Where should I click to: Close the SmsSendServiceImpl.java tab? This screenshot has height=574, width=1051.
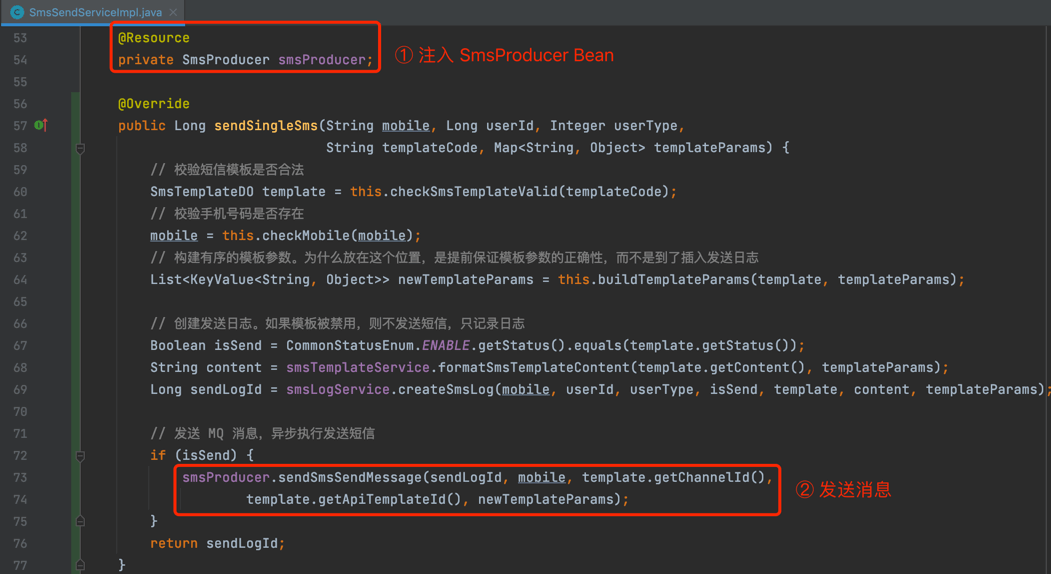(x=173, y=12)
